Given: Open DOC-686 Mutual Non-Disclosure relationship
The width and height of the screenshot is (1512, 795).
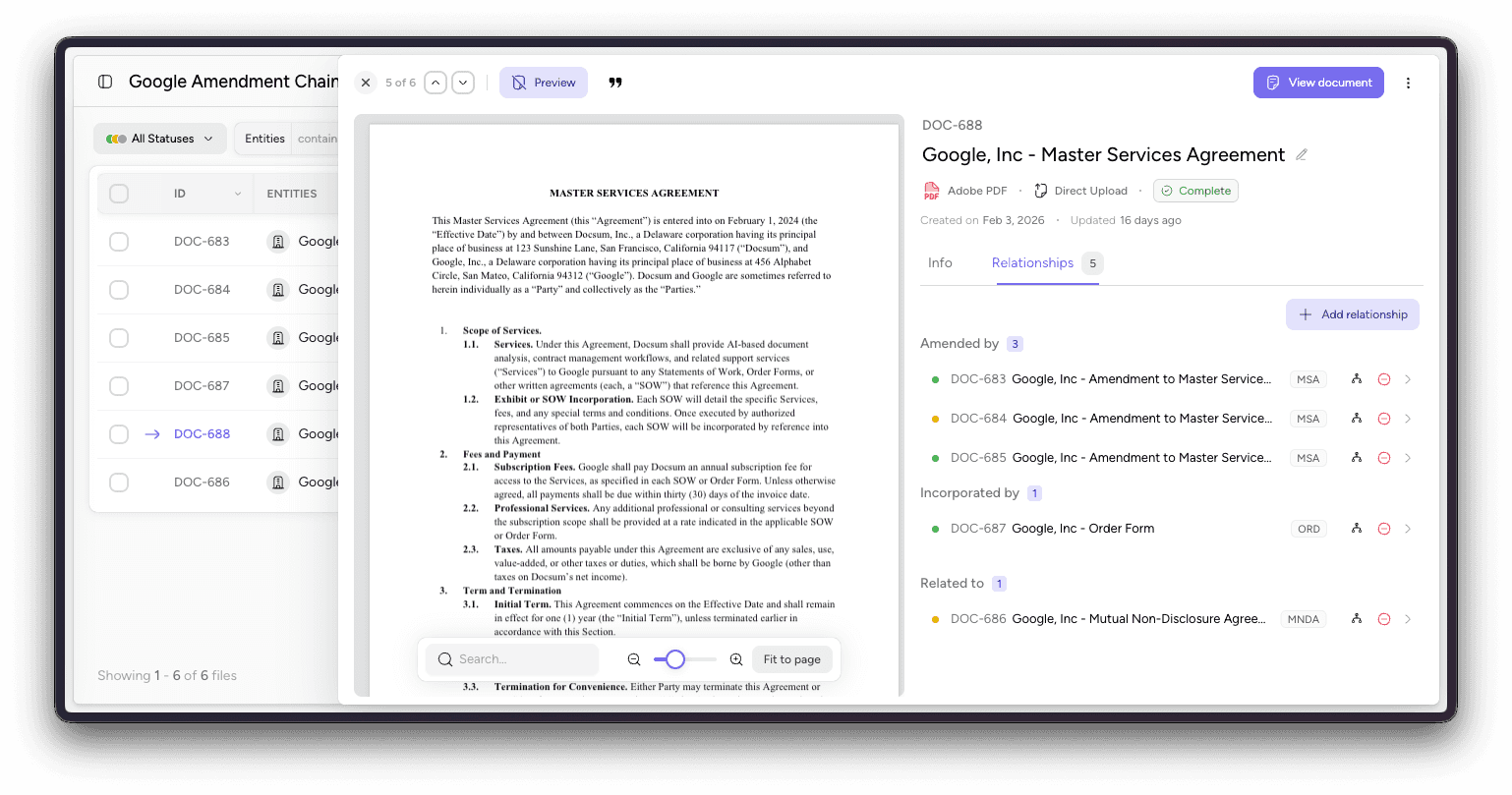Looking at the screenshot, I should [x=1172, y=619].
